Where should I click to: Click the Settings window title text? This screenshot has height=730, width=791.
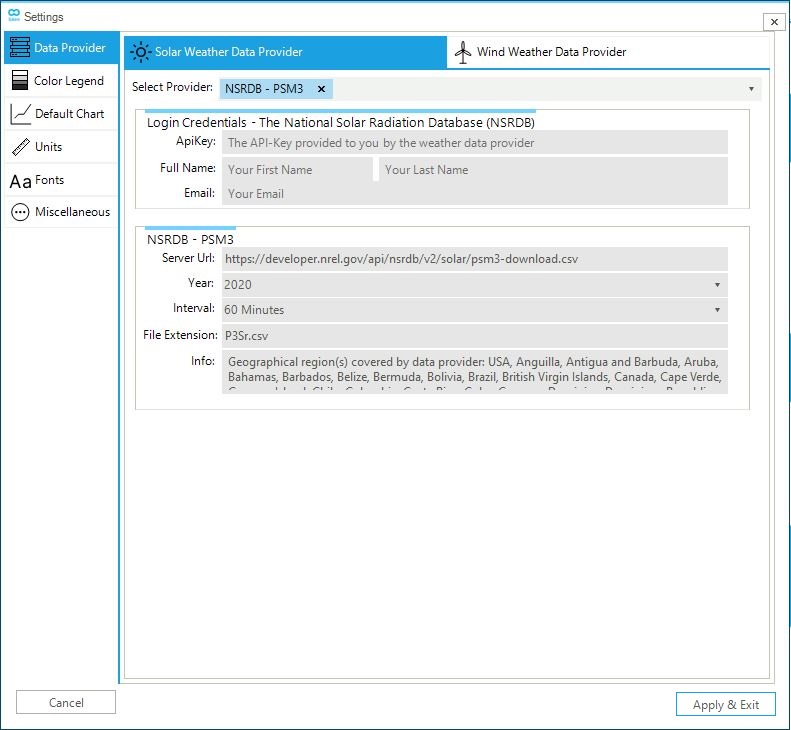point(44,17)
